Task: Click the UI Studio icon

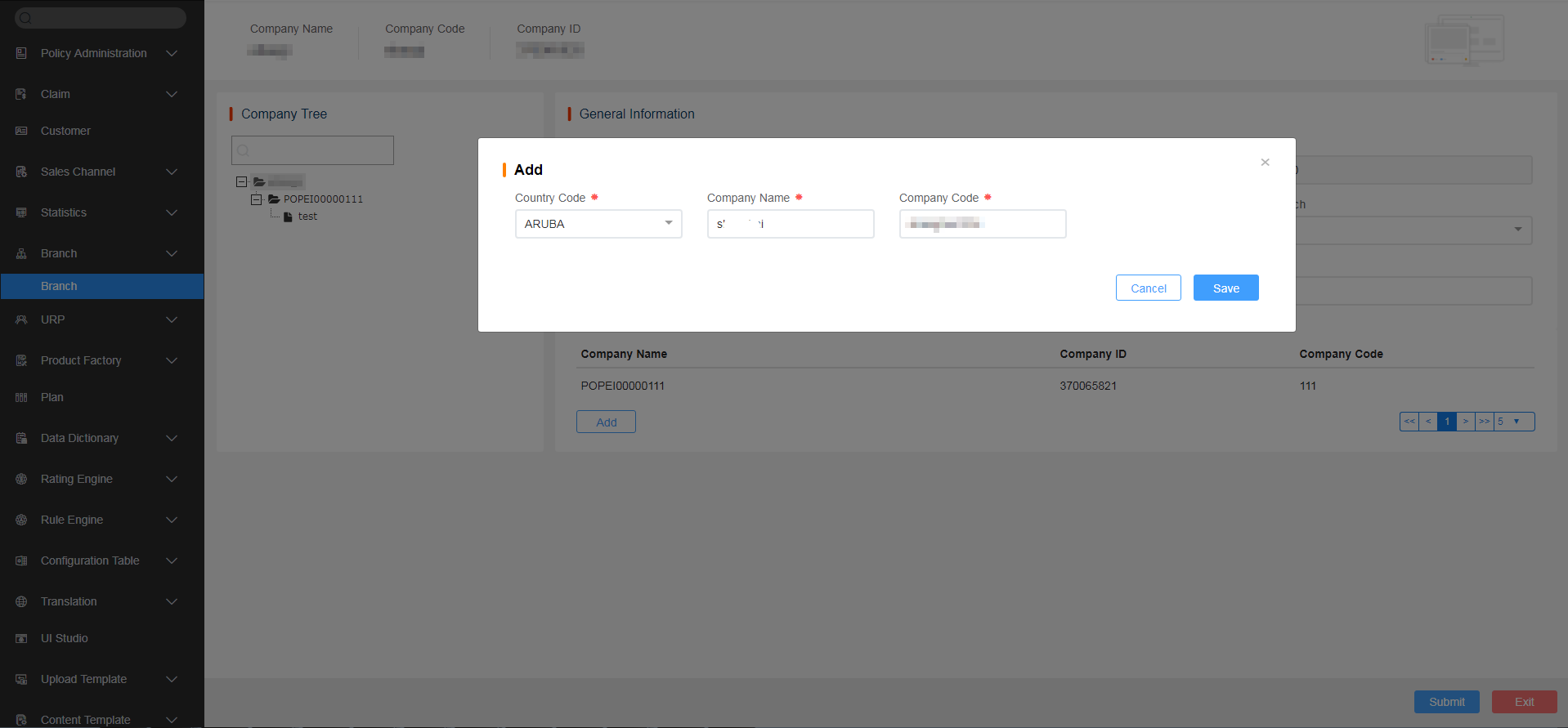Action: click(x=21, y=638)
